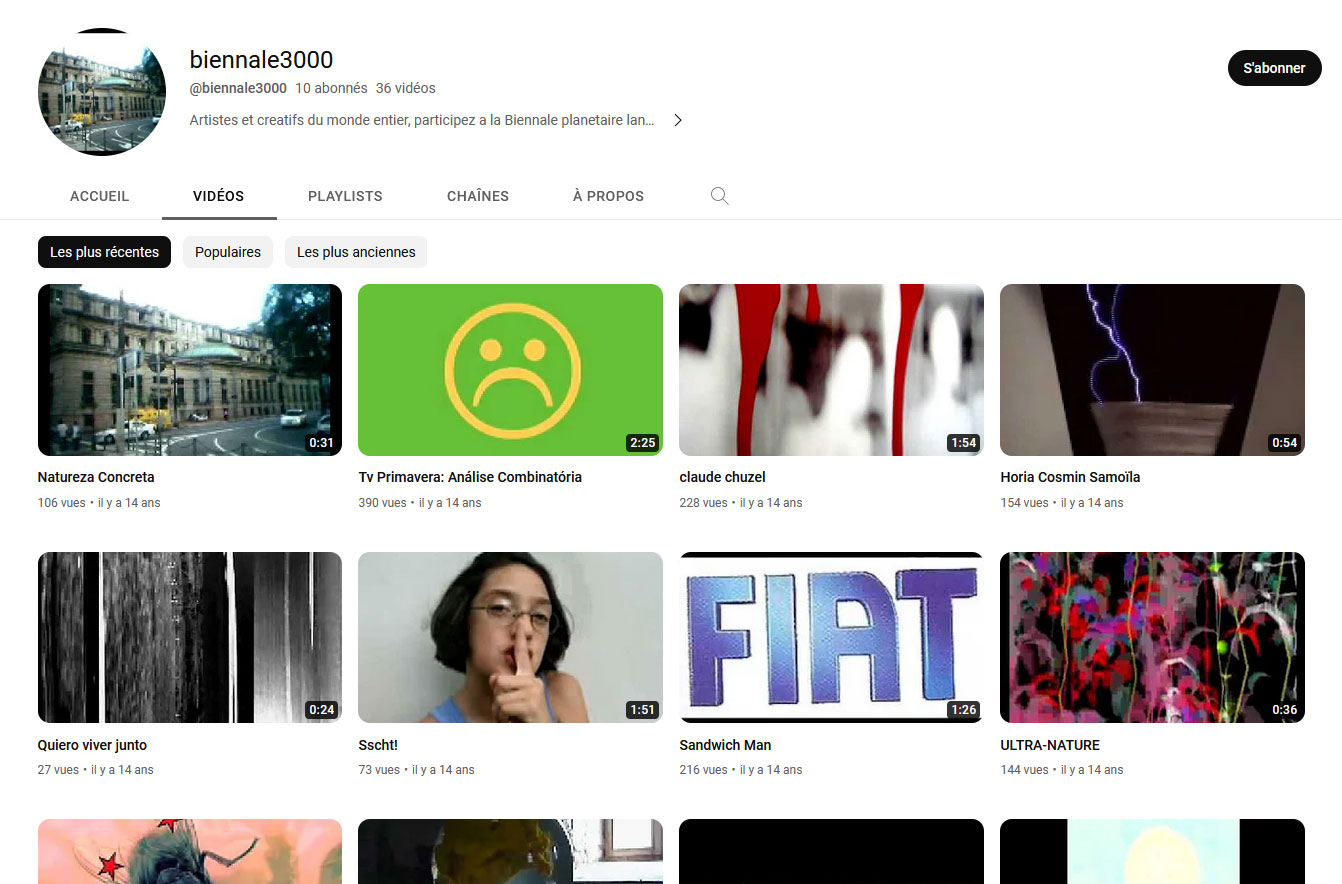The width and height of the screenshot is (1342, 884).
Task: Open the lightning Horia Cosmin Samoïla thumbnail
Action: click(1152, 370)
